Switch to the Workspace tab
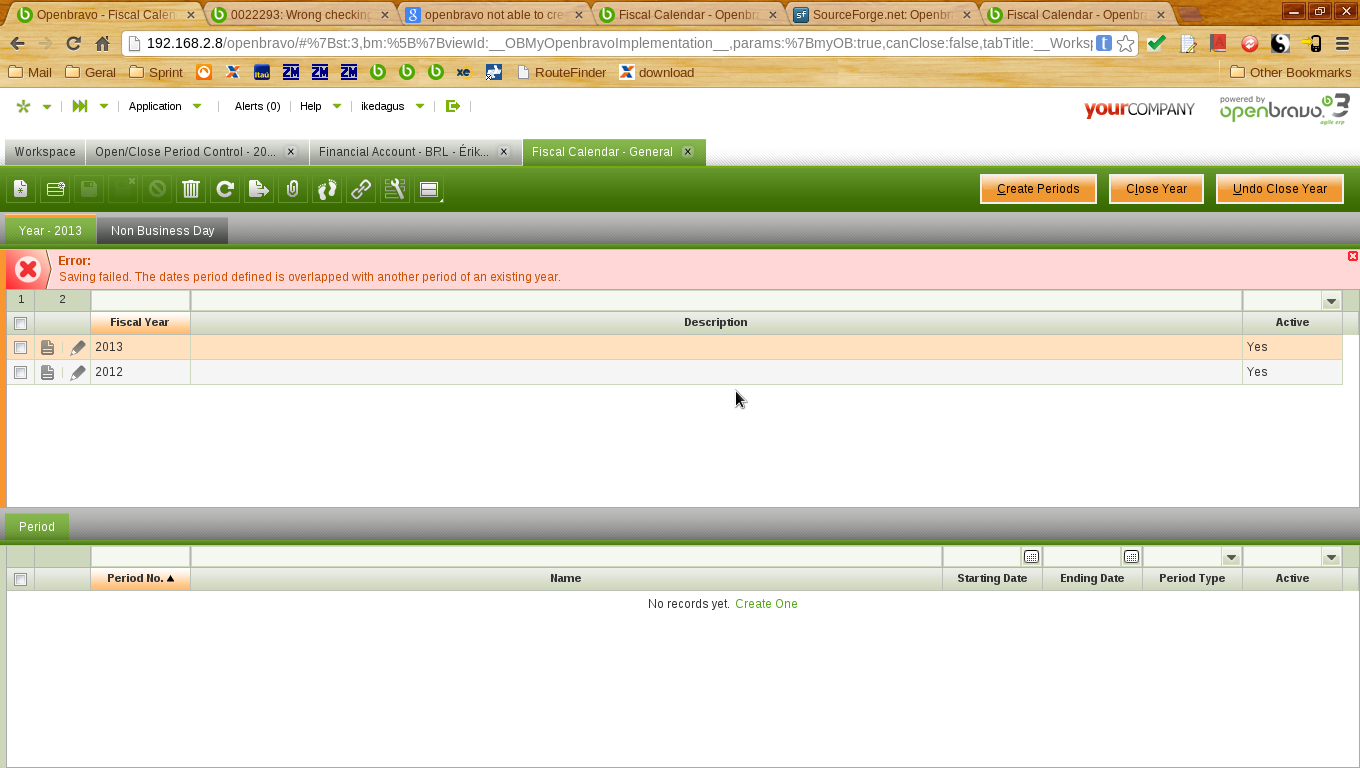This screenshot has height=768, width=1360. click(x=45, y=152)
